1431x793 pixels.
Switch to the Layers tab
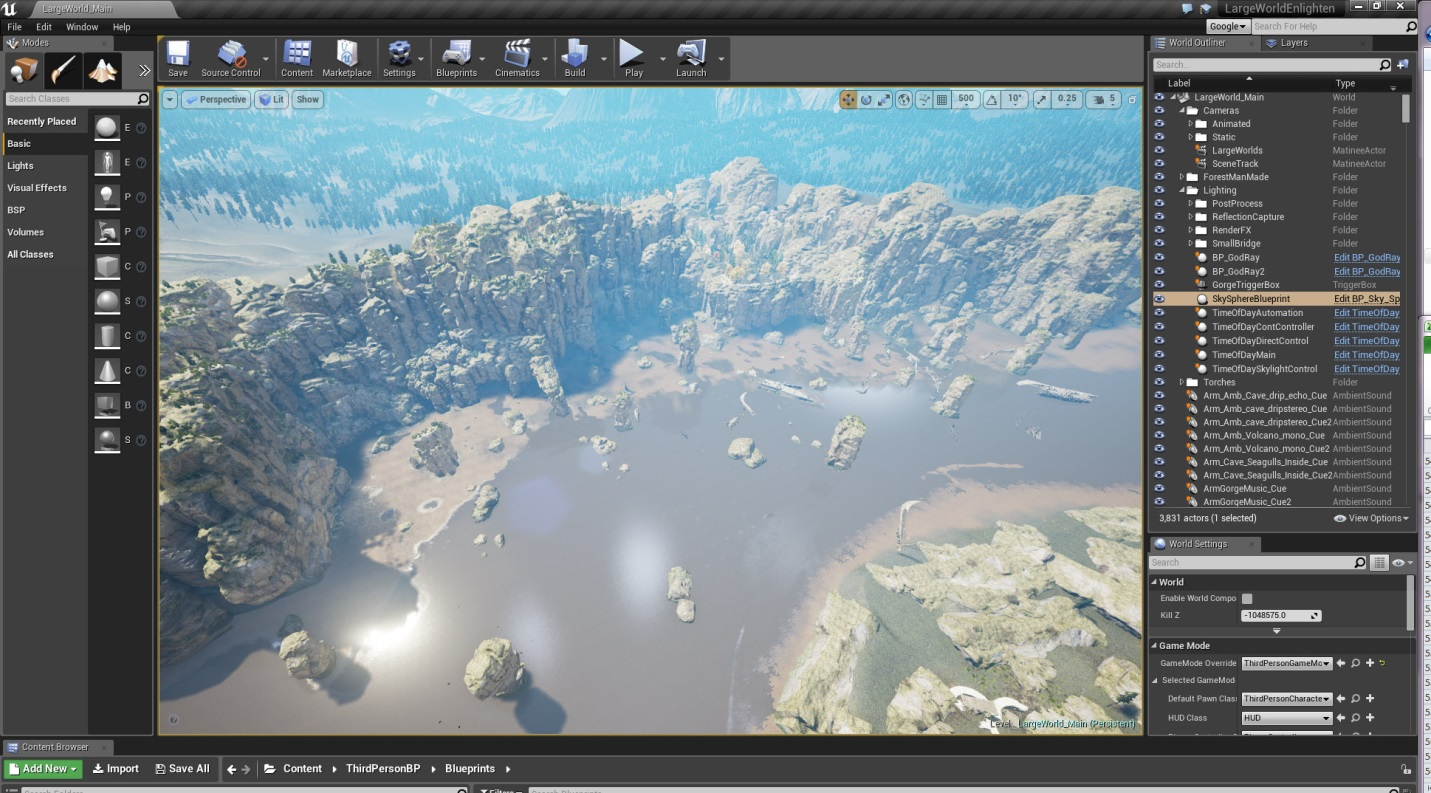click(1292, 43)
